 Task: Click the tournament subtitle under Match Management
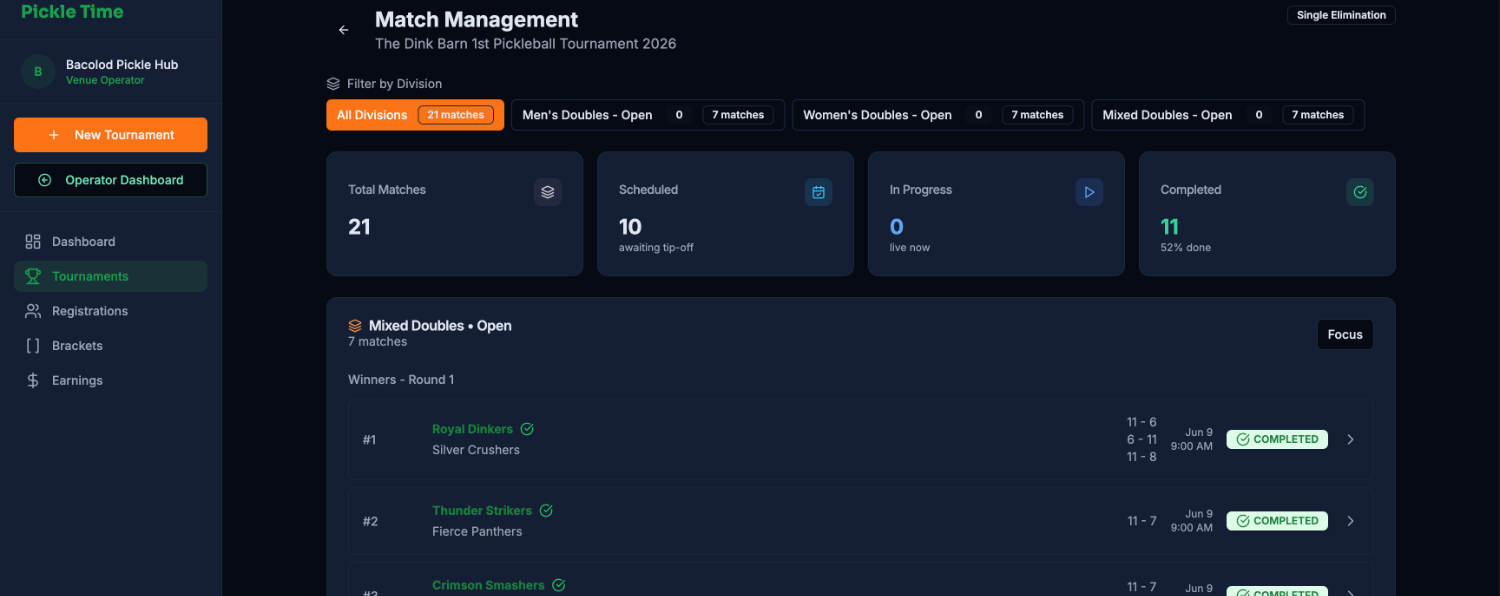click(526, 44)
